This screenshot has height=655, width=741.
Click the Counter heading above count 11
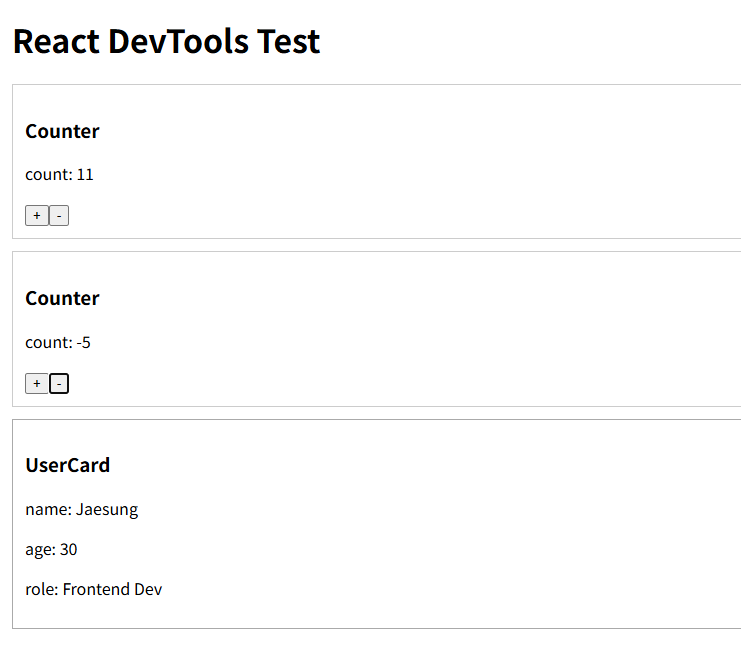[x=62, y=131]
